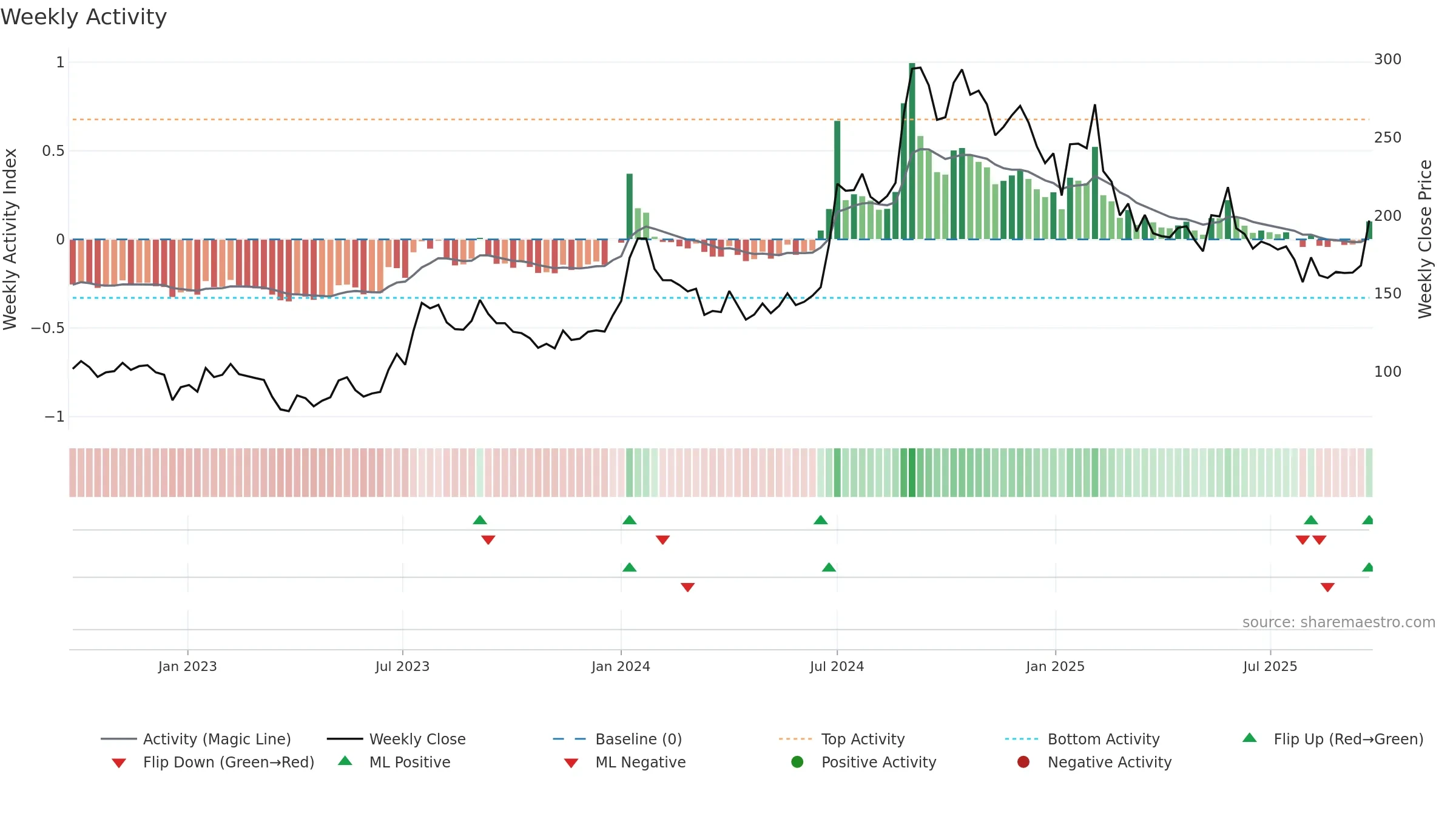Click the '100' right axis tick label
This screenshot has height=819, width=1456.
pos(1387,372)
